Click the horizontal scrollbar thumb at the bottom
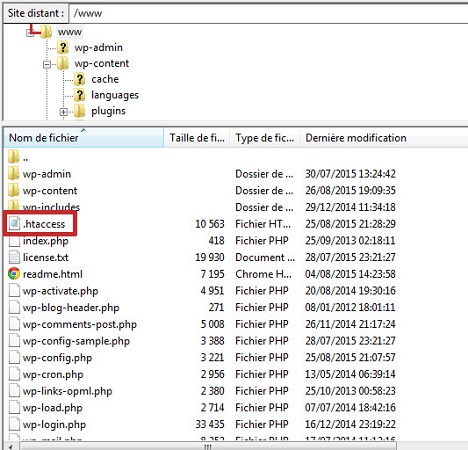 pyautogui.click(x=208, y=446)
